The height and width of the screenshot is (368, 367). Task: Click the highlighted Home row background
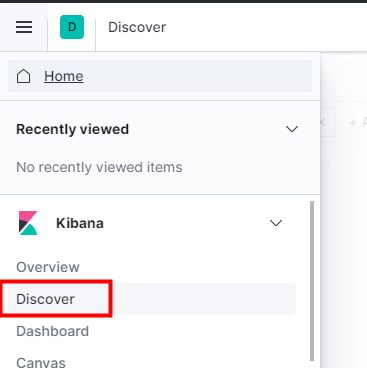160,76
